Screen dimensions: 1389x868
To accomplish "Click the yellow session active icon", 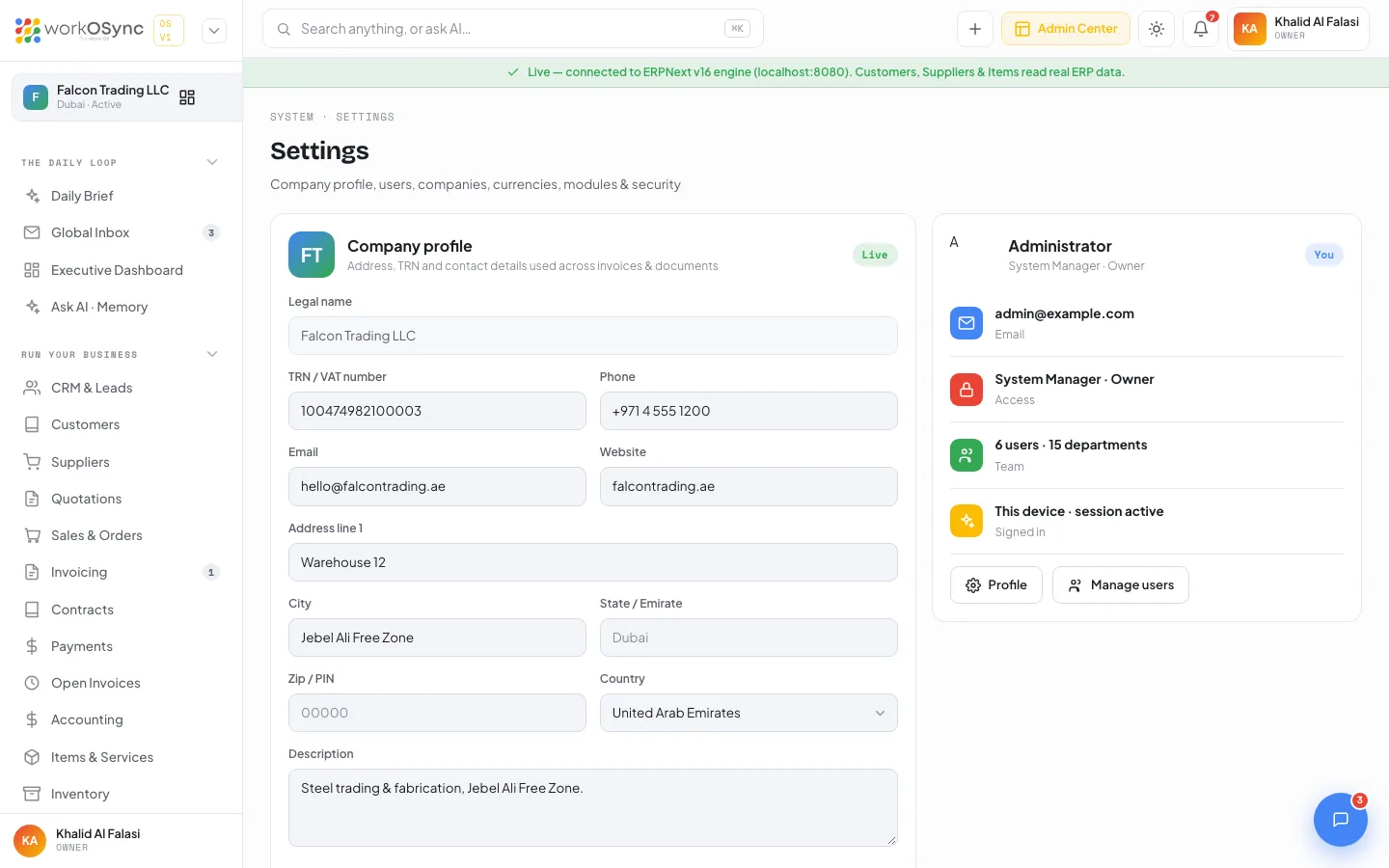I will (967, 521).
